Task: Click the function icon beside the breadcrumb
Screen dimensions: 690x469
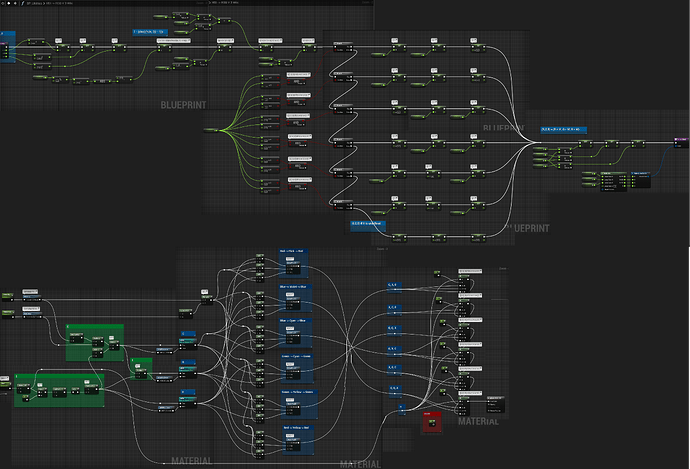Action: click(22, 3)
